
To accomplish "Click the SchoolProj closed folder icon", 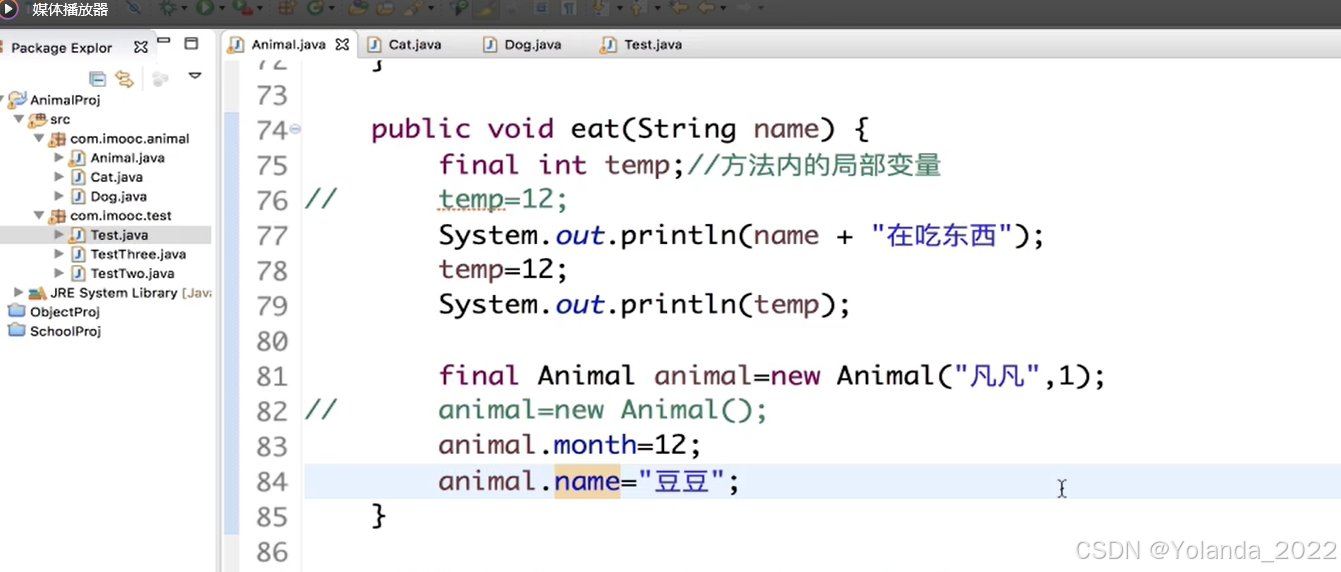I will coord(16,330).
